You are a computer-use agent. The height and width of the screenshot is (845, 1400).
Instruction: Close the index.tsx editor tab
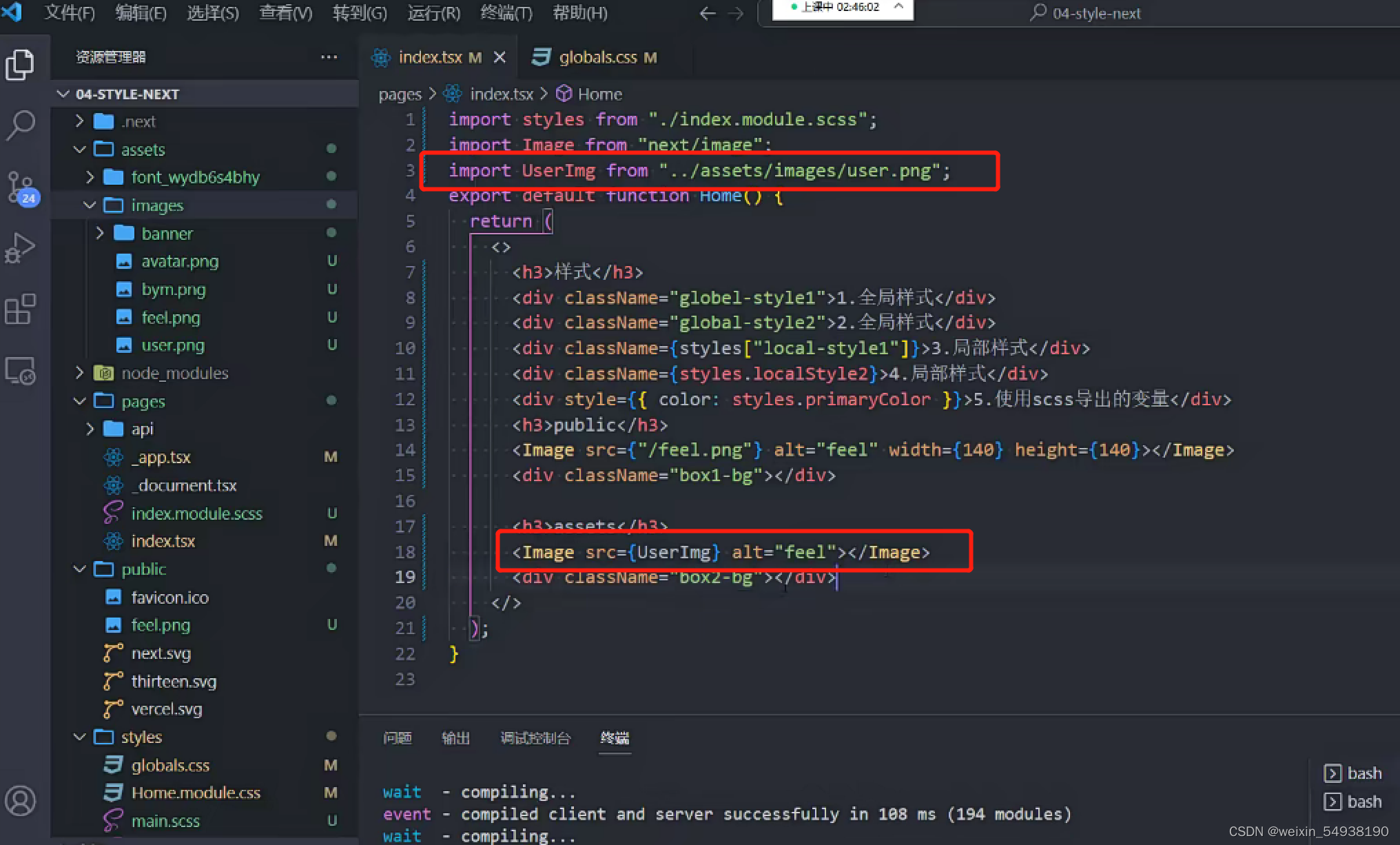click(500, 57)
